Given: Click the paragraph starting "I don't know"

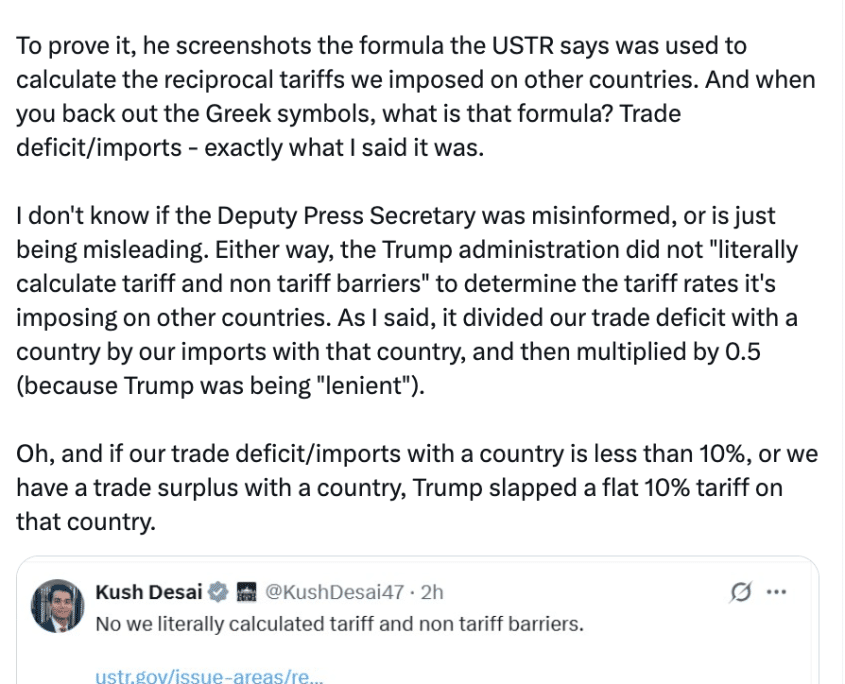Looking at the screenshot, I should (400, 300).
